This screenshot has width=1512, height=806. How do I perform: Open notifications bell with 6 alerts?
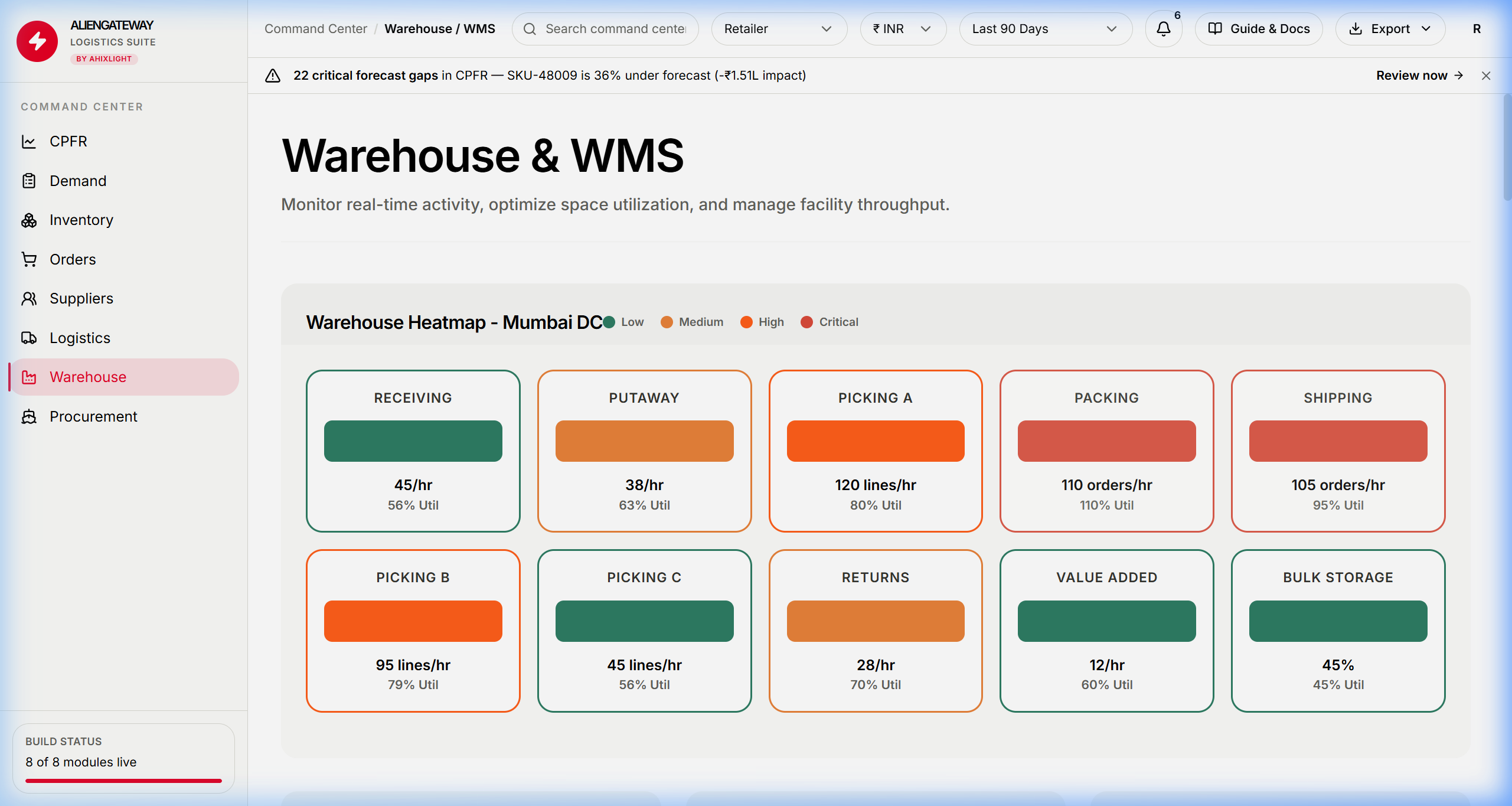pos(1163,29)
